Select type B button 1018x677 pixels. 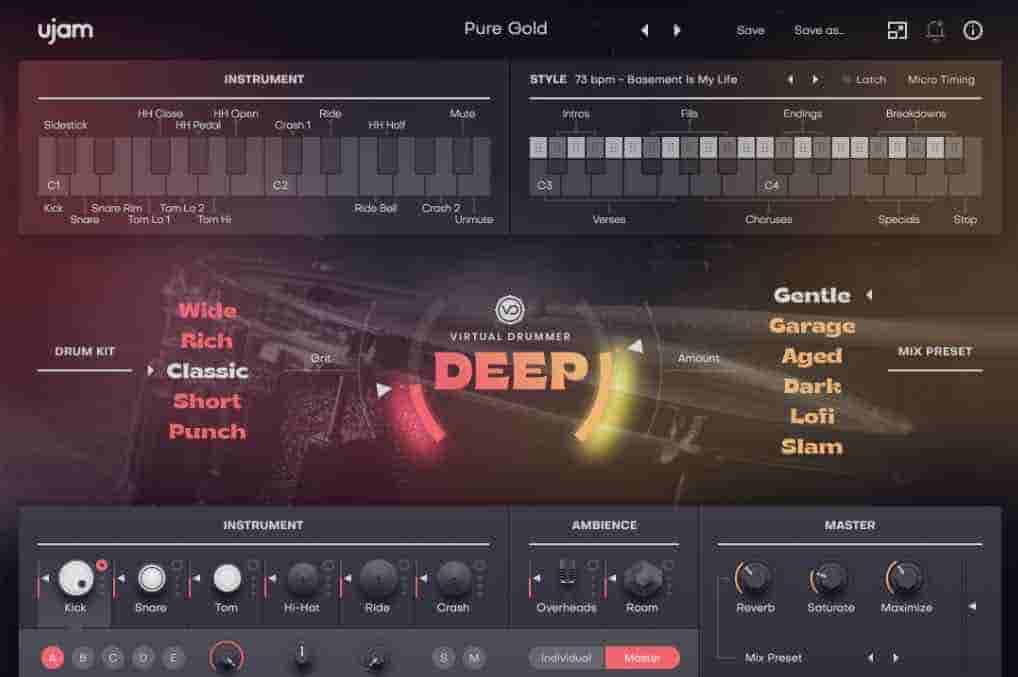(x=83, y=658)
